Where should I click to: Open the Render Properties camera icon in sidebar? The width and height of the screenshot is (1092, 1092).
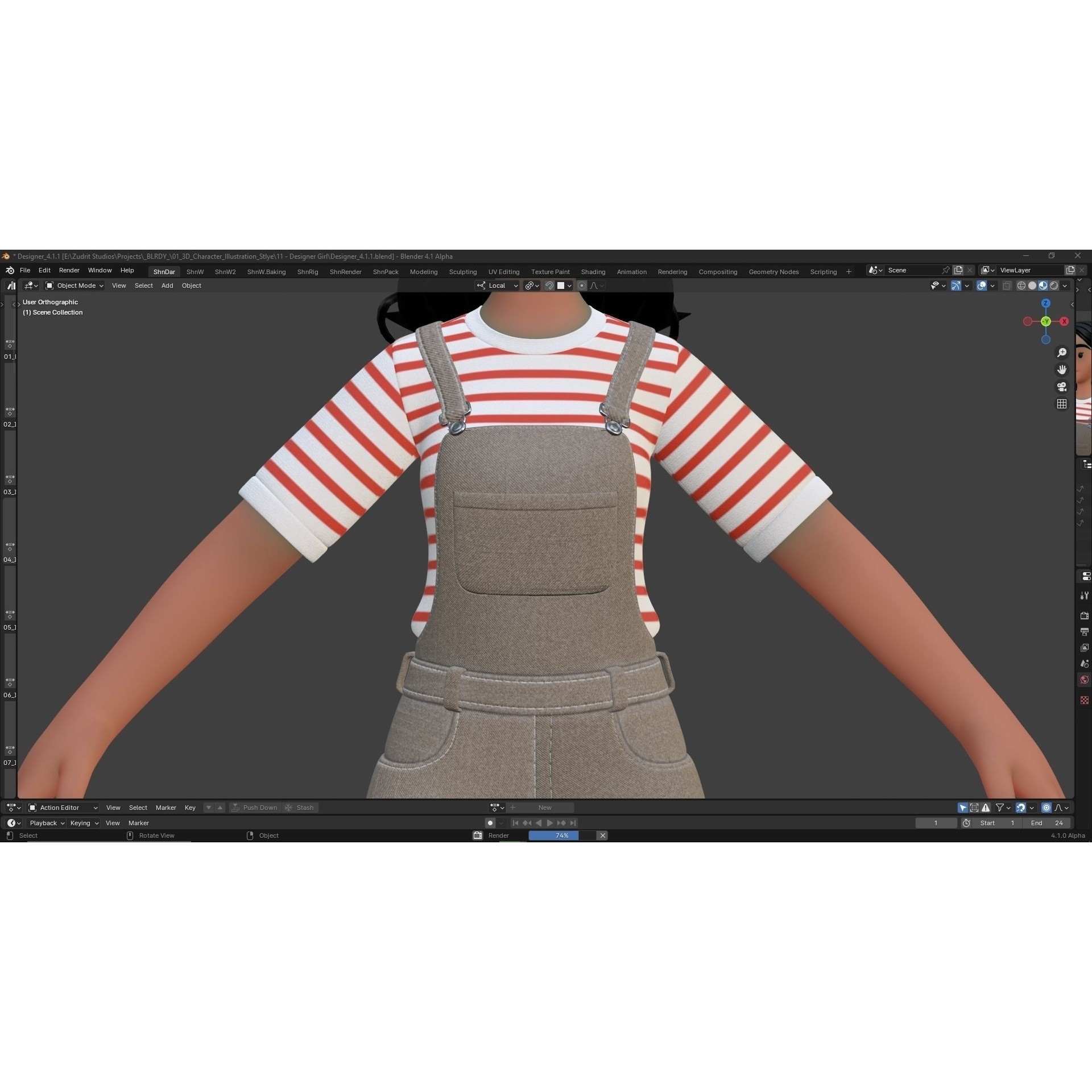tap(1084, 615)
